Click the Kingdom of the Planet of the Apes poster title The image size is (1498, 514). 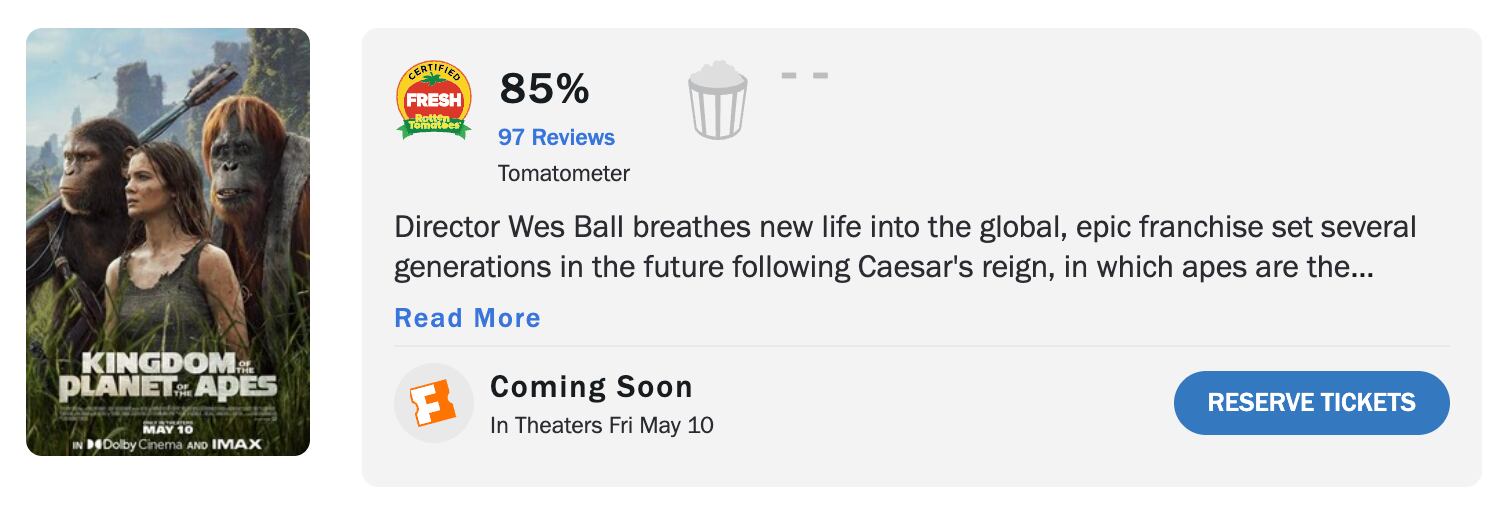pyautogui.click(x=167, y=375)
